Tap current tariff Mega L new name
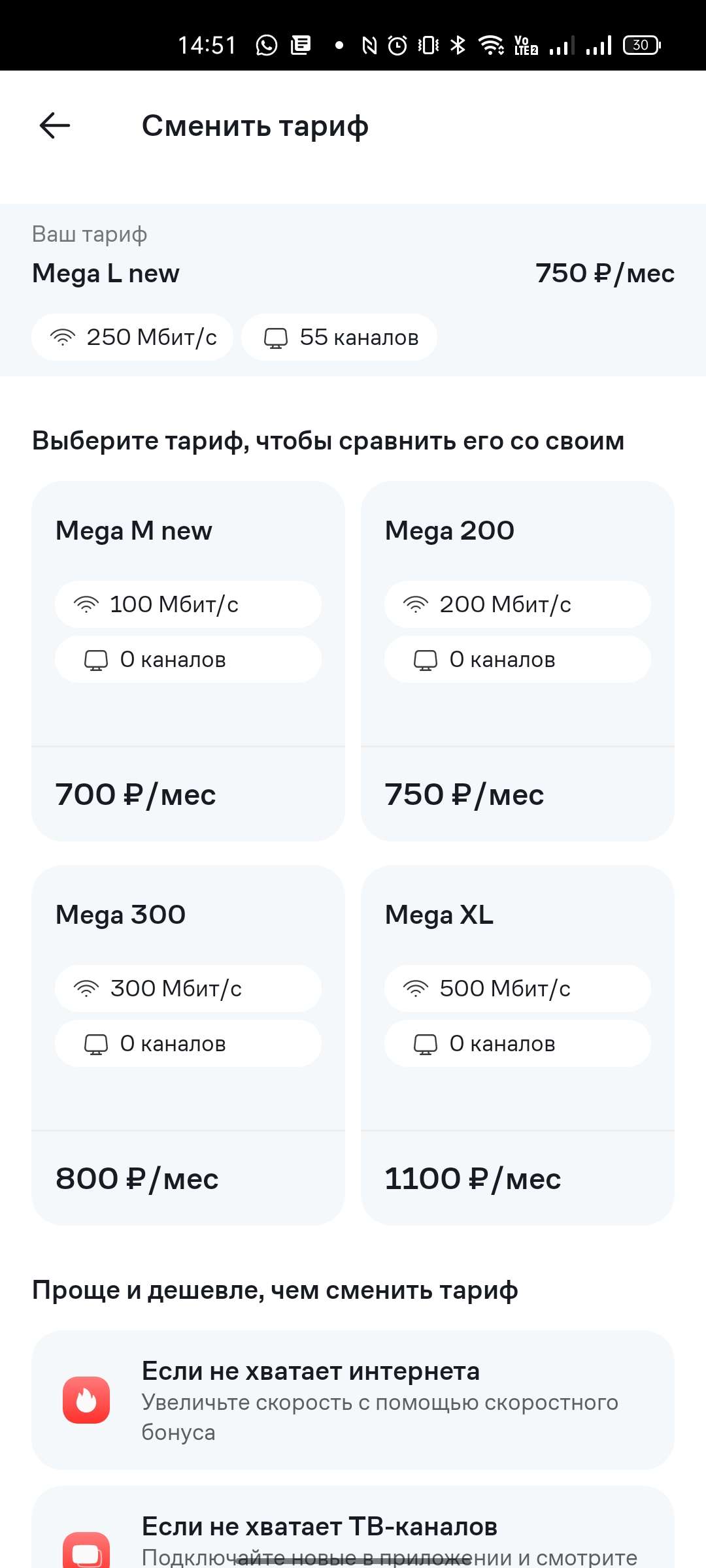Viewport: 706px width, 1568px height. (106, 273)
